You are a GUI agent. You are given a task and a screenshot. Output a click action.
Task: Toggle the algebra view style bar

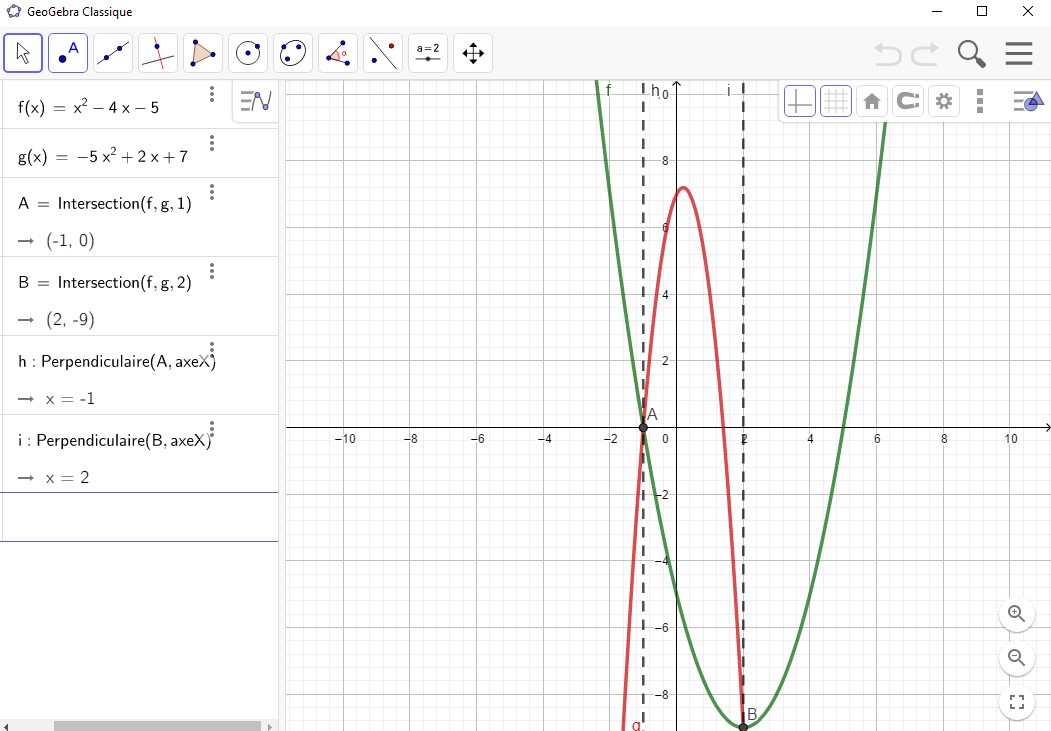point(255,101)
